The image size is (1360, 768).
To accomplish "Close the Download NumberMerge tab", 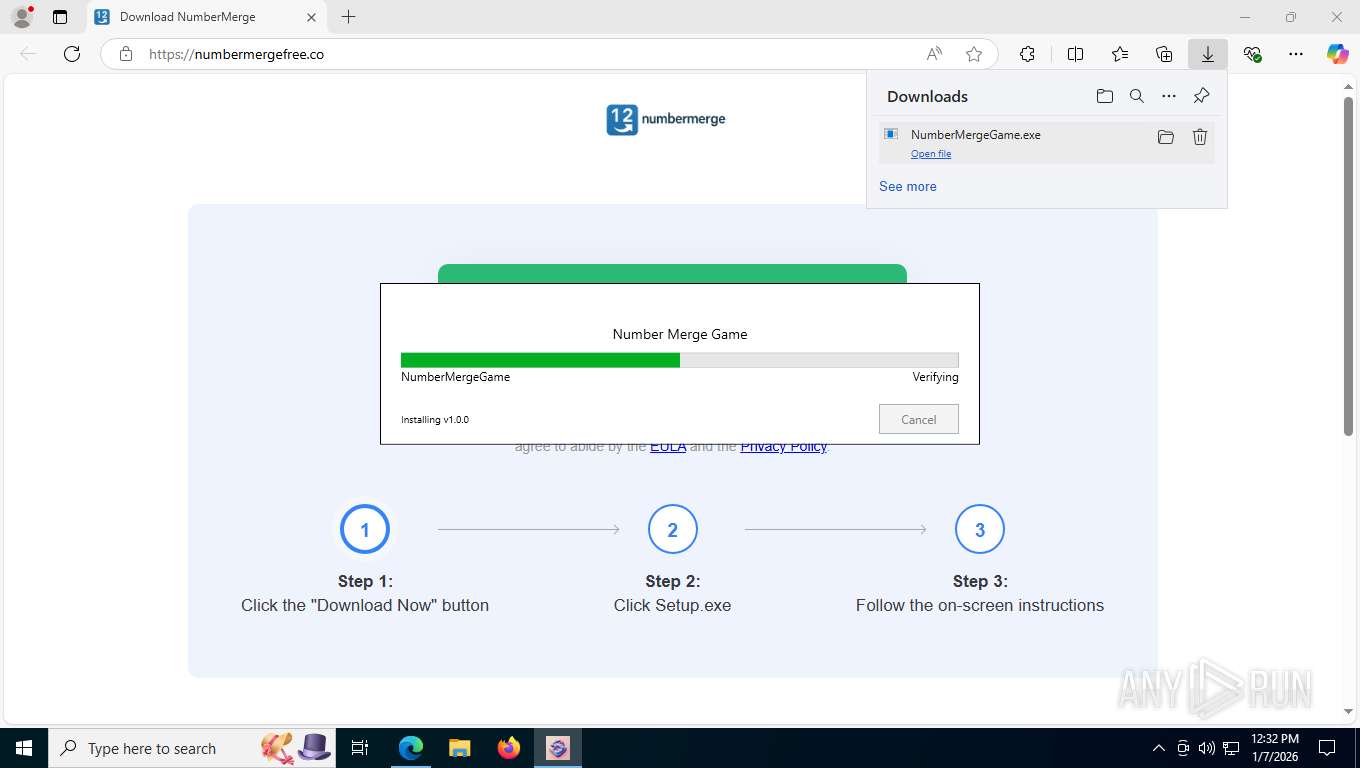I will click(x=311, y=17).
